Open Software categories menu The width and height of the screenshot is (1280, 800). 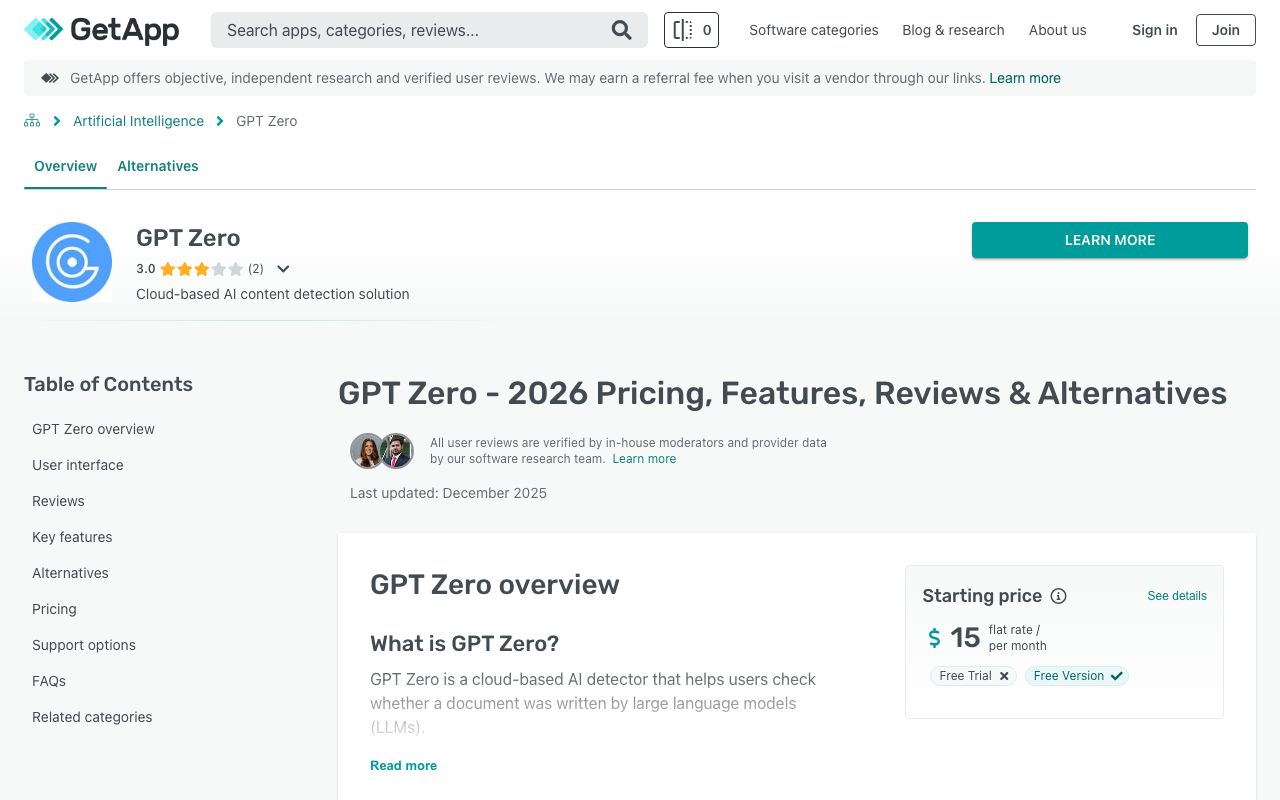pos(814,30)
